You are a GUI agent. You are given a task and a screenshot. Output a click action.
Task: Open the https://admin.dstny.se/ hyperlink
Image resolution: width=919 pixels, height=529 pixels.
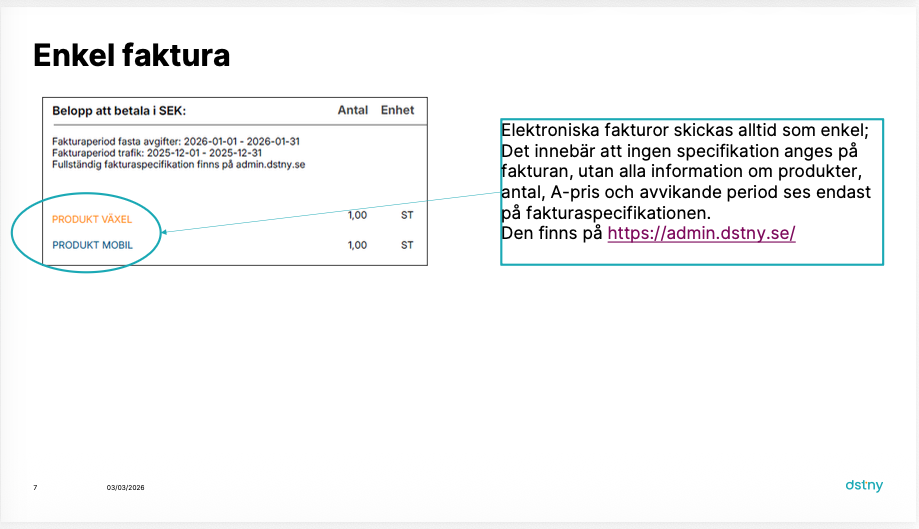pyautogui.click(x=701, y=233)
